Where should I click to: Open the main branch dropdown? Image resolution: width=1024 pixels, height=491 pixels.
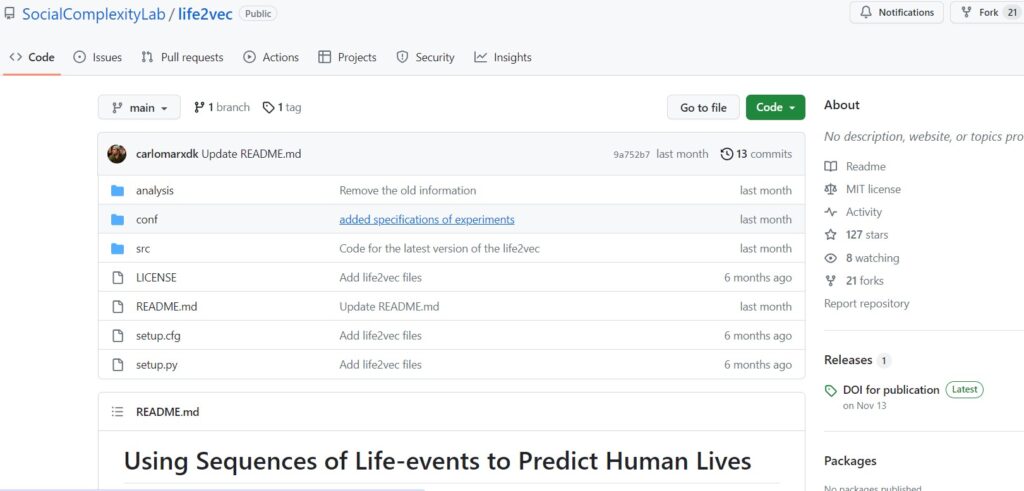tap(139, 107)
